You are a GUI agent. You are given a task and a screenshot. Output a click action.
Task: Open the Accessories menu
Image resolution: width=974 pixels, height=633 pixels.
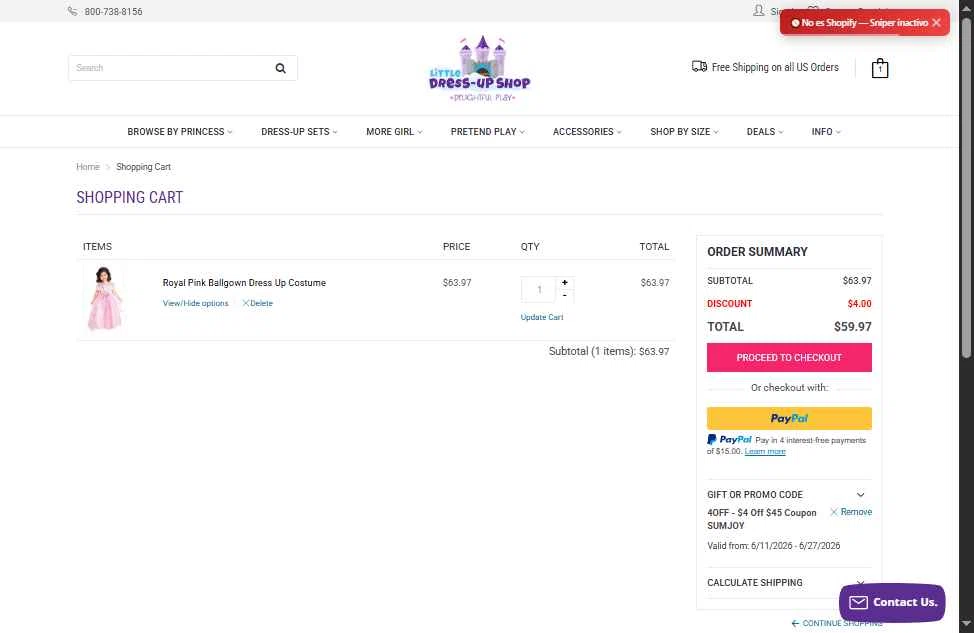pyautogui.click(x=587, y=132)
